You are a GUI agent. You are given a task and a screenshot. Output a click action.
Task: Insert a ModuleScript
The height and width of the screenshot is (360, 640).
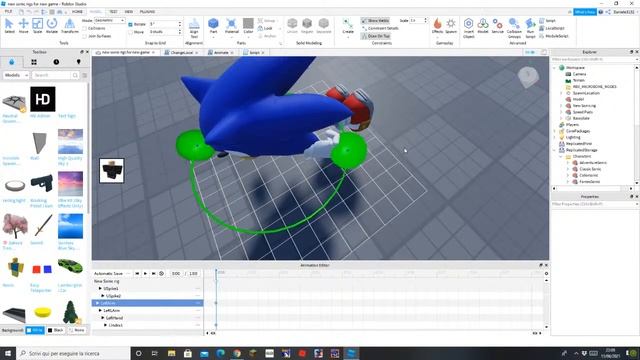point(553,36)
